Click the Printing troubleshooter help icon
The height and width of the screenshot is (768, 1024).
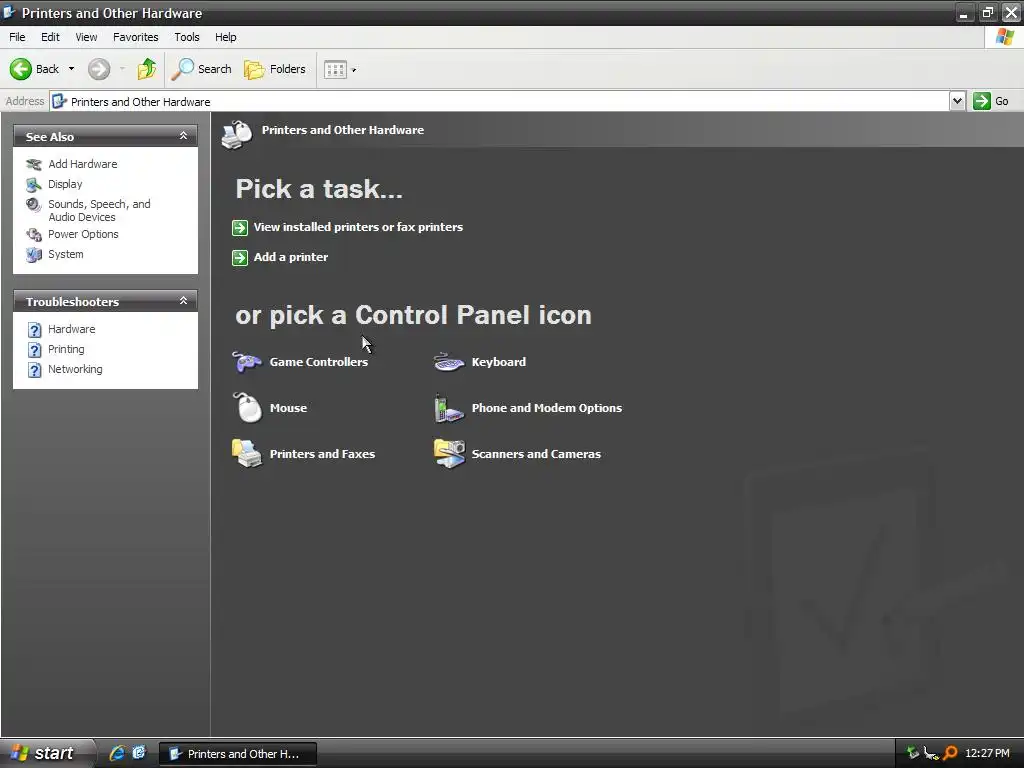point(35,350)
